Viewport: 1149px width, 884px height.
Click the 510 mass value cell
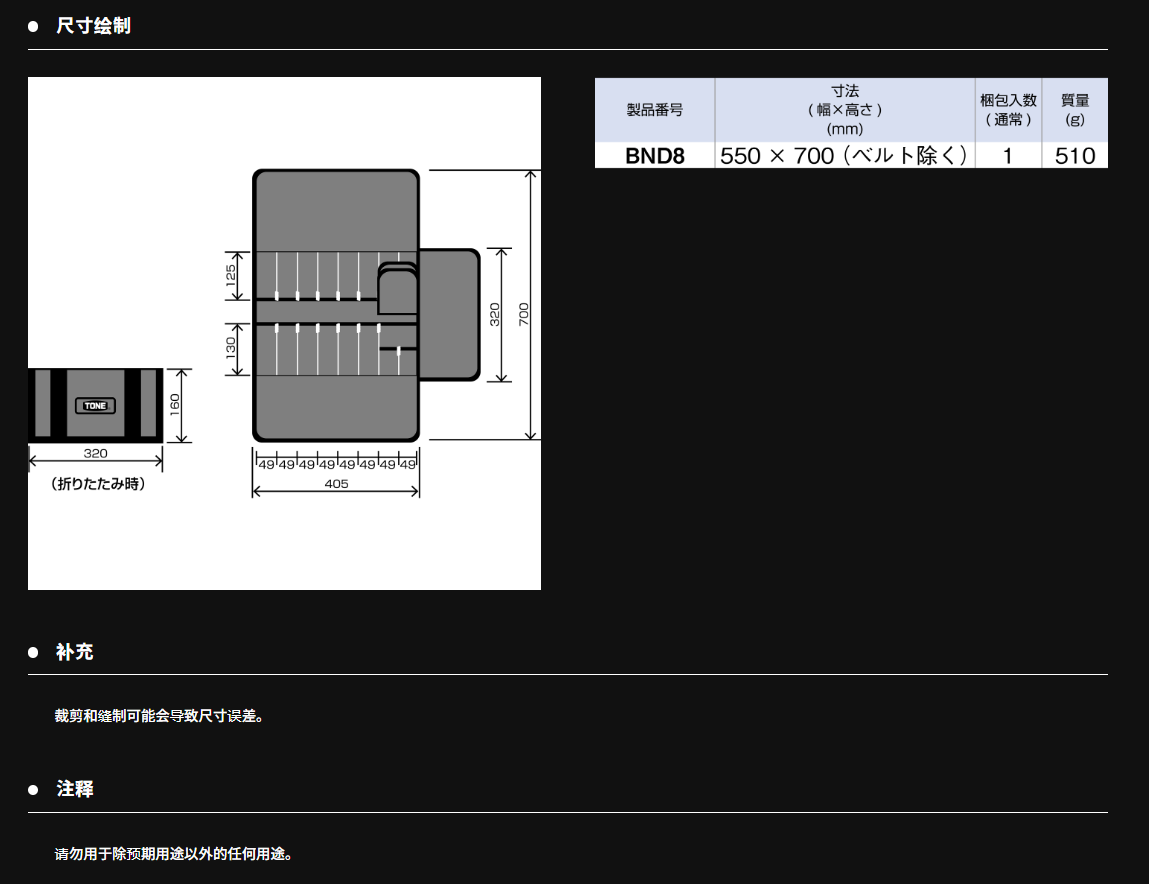(x=1075, y=156)
